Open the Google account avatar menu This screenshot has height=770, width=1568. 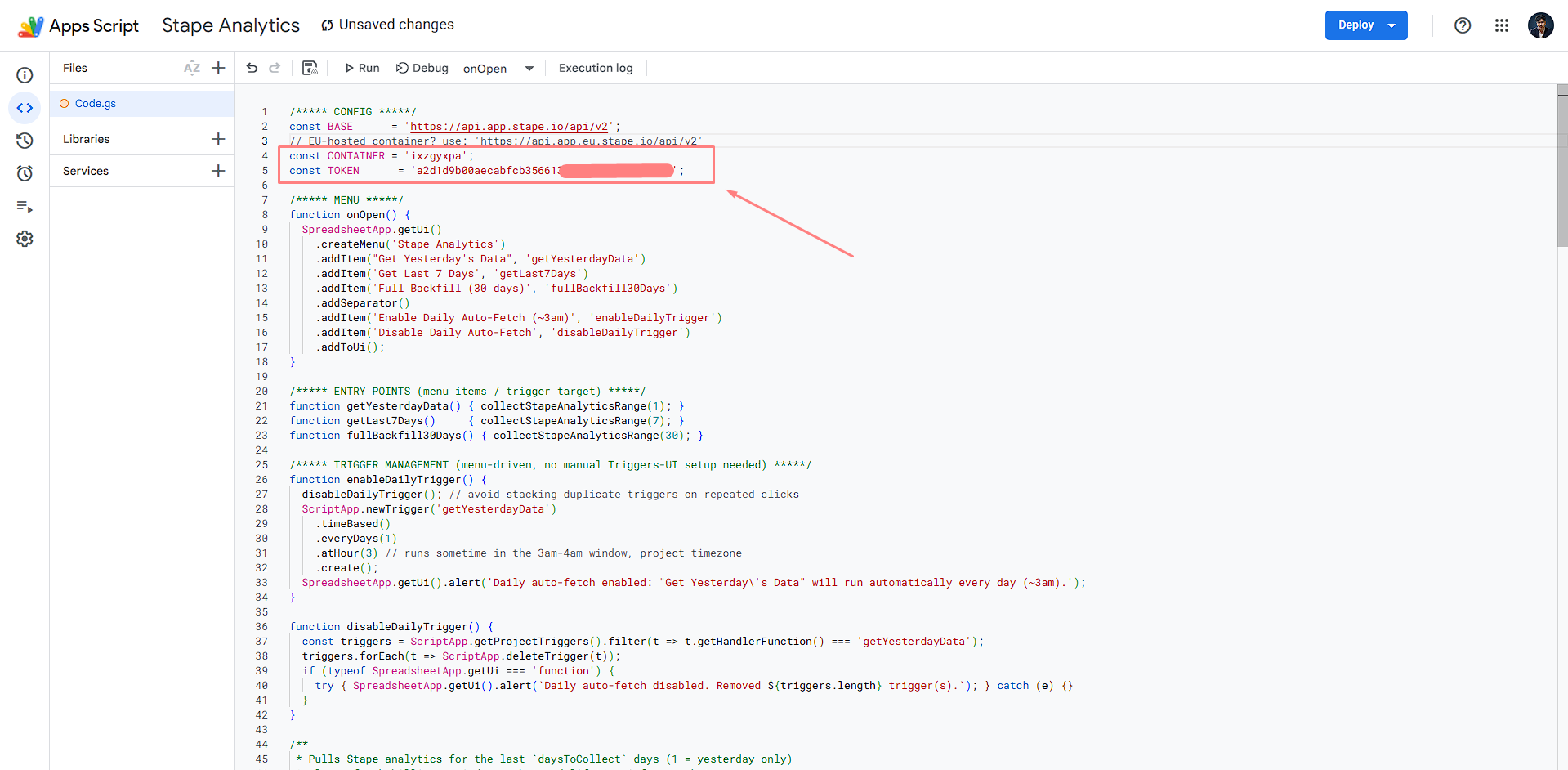[x=1541, y=25]
